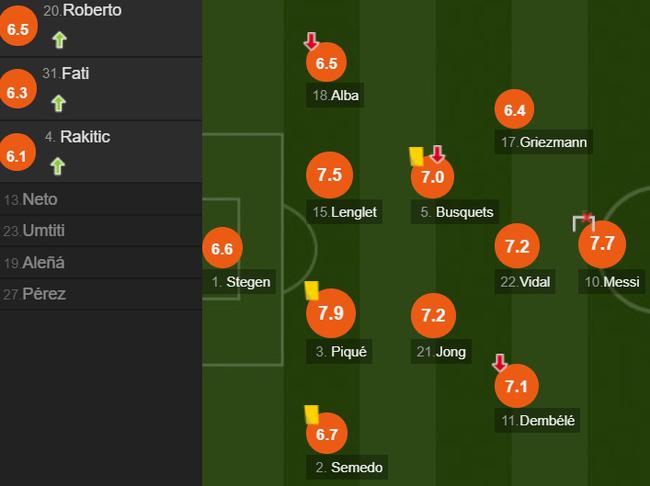Click Rakitic's 6.1 rating badge
The width and height of the screenshot is (650, 486).
18,156
